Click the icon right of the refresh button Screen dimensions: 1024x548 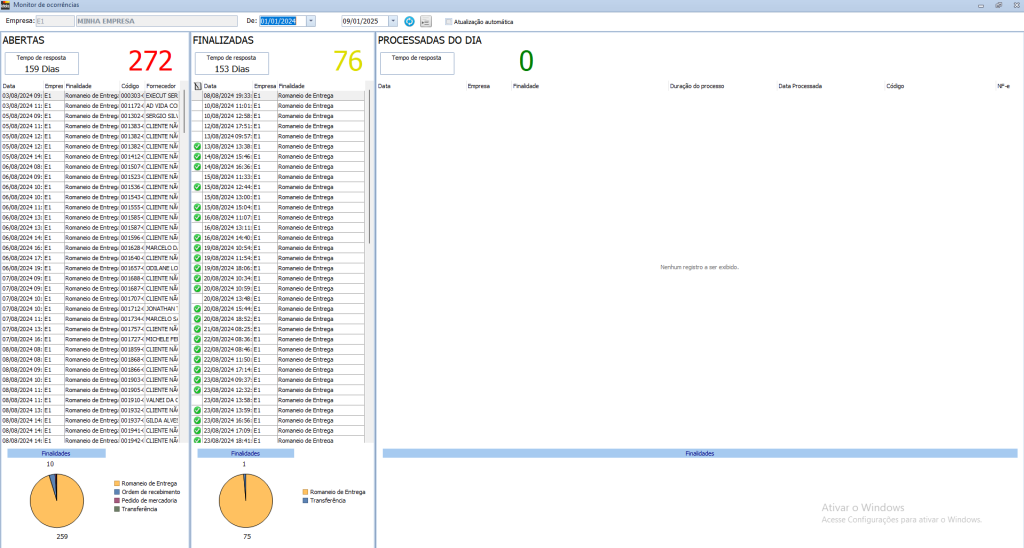coord(425,21)
